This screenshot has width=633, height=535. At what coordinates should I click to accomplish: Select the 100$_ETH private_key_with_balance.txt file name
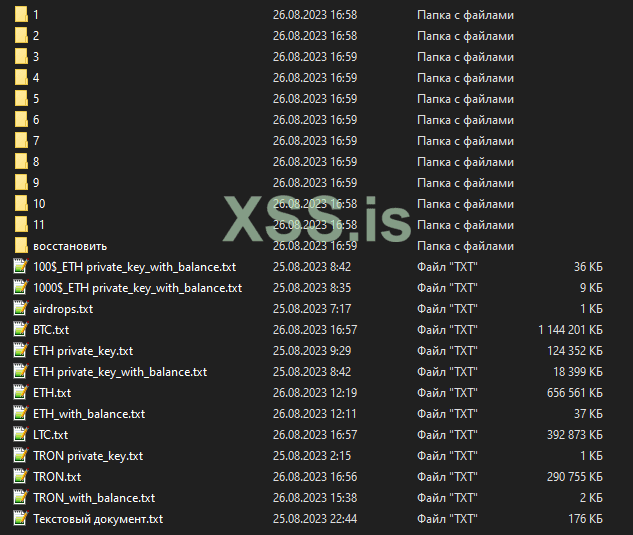pos(134,267)
